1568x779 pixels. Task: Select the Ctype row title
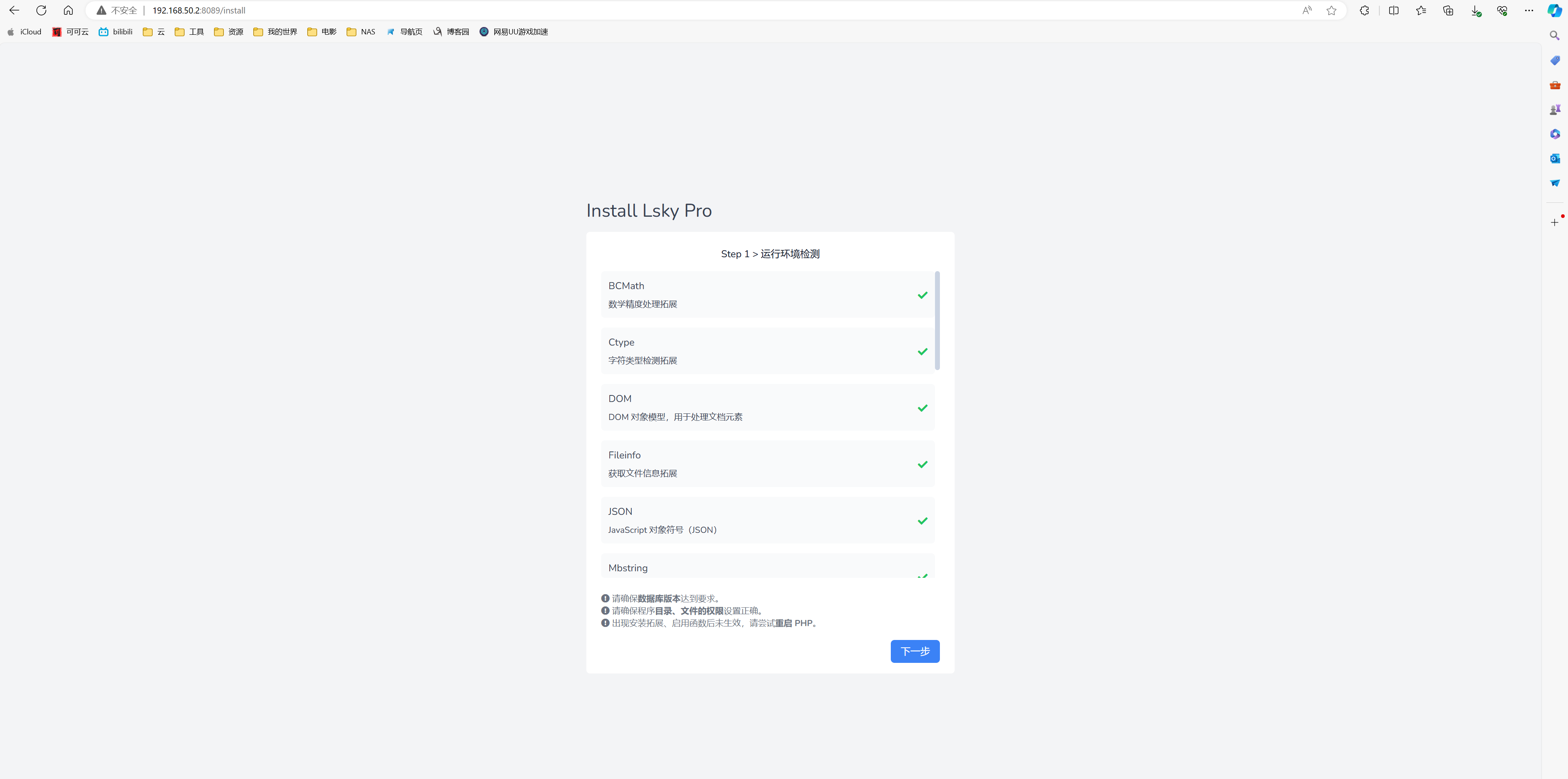pos(622,342)
